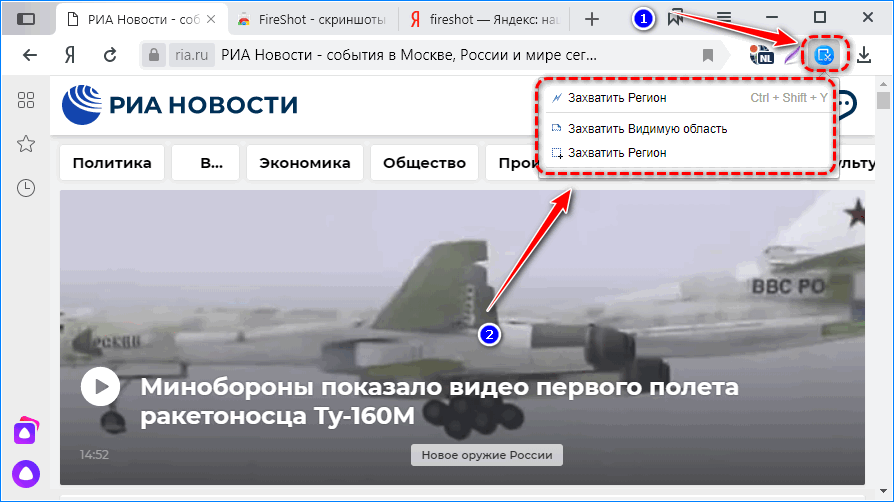
Task: Click the page scrollbar up arrow
Action: (x=883, y=84)
